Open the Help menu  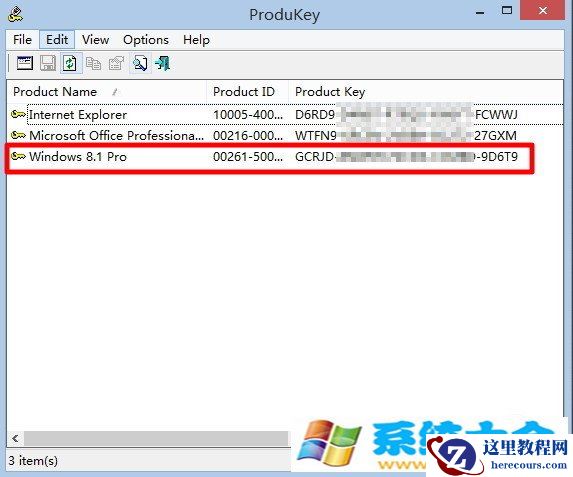[x=196, y=39]
